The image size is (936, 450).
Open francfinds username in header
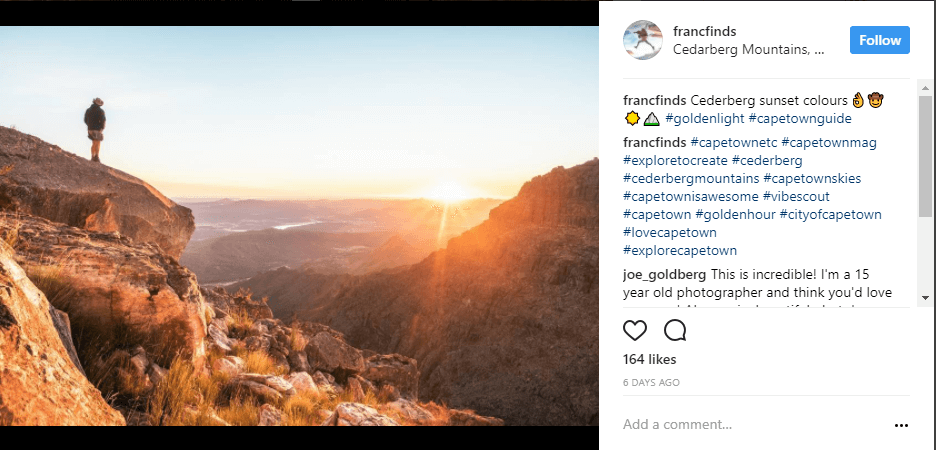703,32
